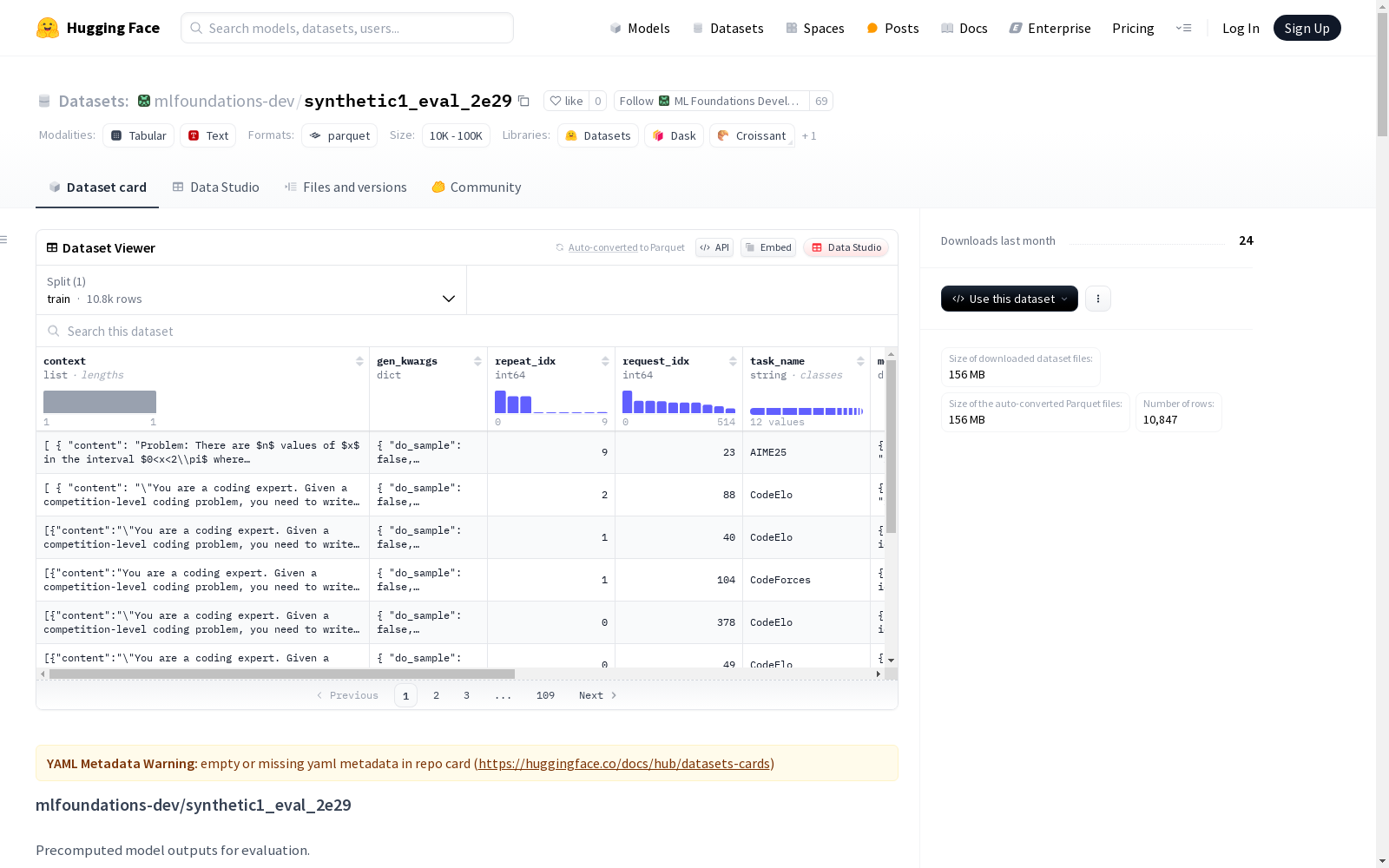Click the Log In link
Viewport: 1389px width, 868px height.
tap(1241, 28)
